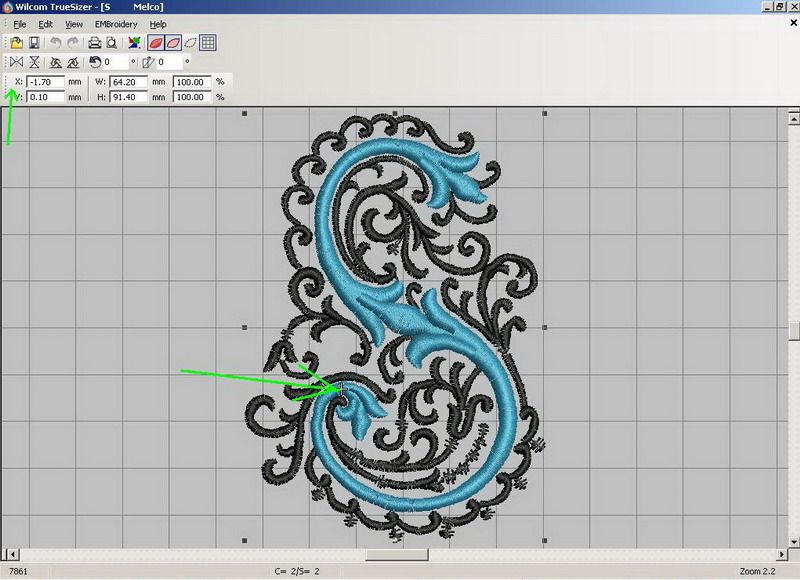800x580 pixels.
Task: Click the Open file icon
Action: pyautogui.click(x=17, y=43)
